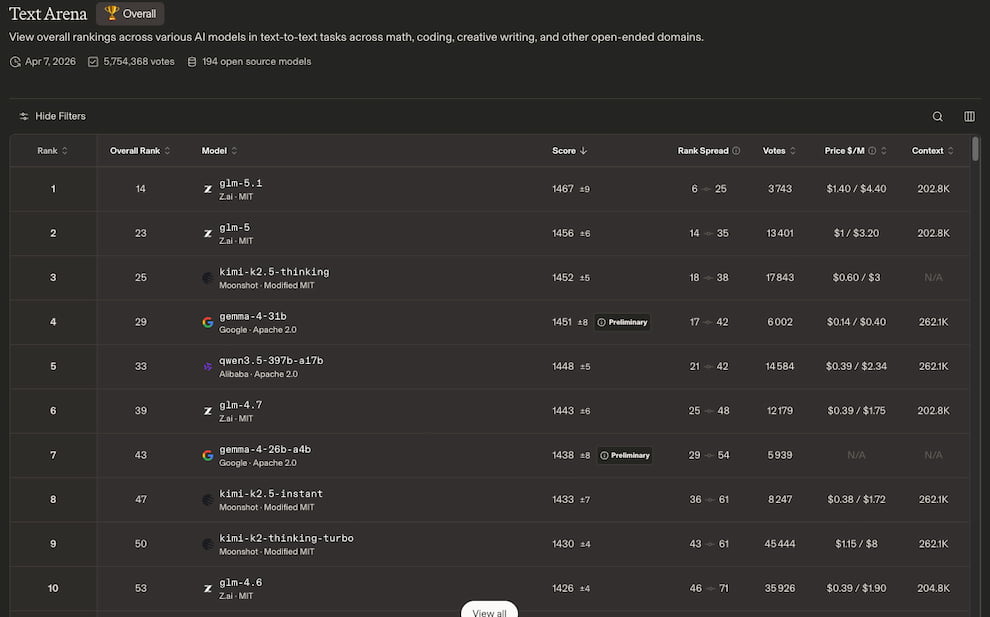Select the Overall trophy category tab

[130, 14]
